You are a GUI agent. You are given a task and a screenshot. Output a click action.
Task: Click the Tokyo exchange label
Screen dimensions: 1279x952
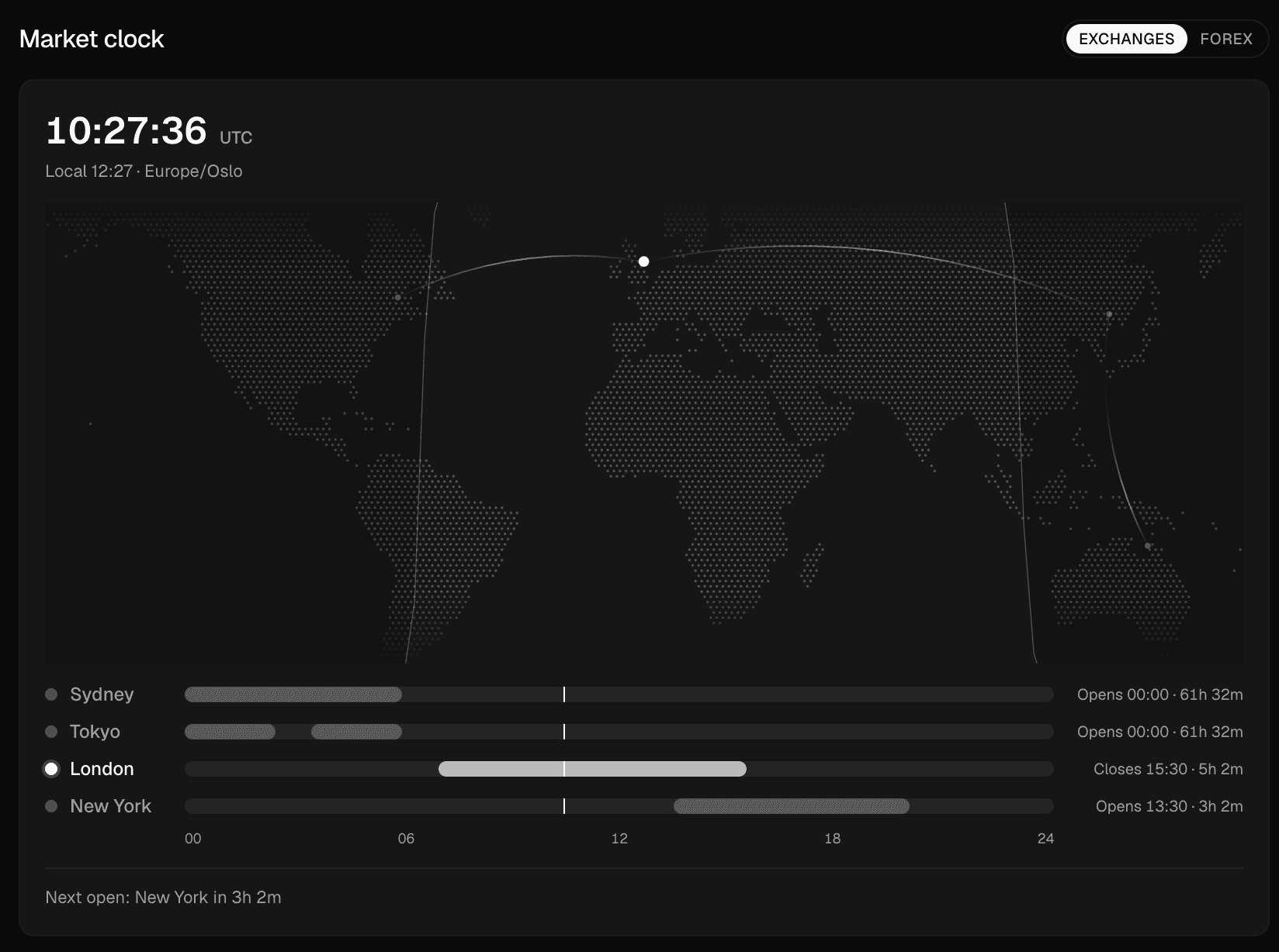click(95, 732)
